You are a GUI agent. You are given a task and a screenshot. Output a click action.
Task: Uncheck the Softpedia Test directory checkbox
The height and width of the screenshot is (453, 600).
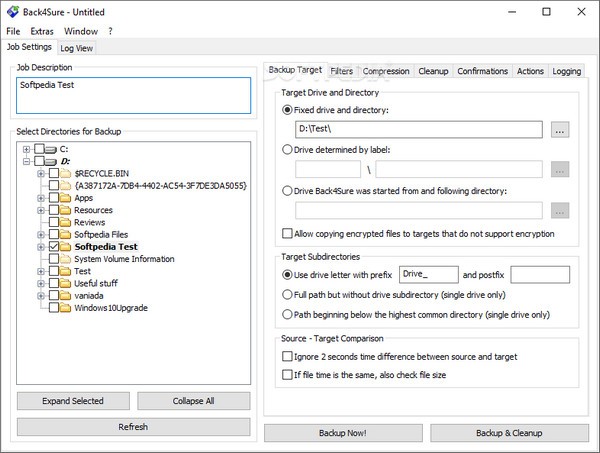(54, 246)
